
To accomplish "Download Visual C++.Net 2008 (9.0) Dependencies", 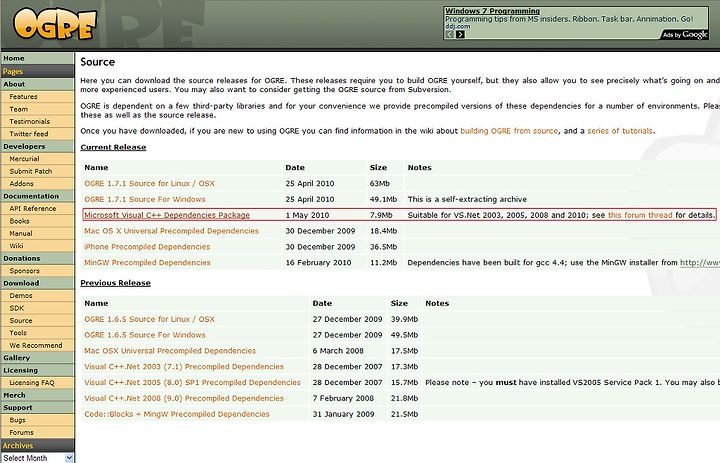I will (x=184, y=398).
